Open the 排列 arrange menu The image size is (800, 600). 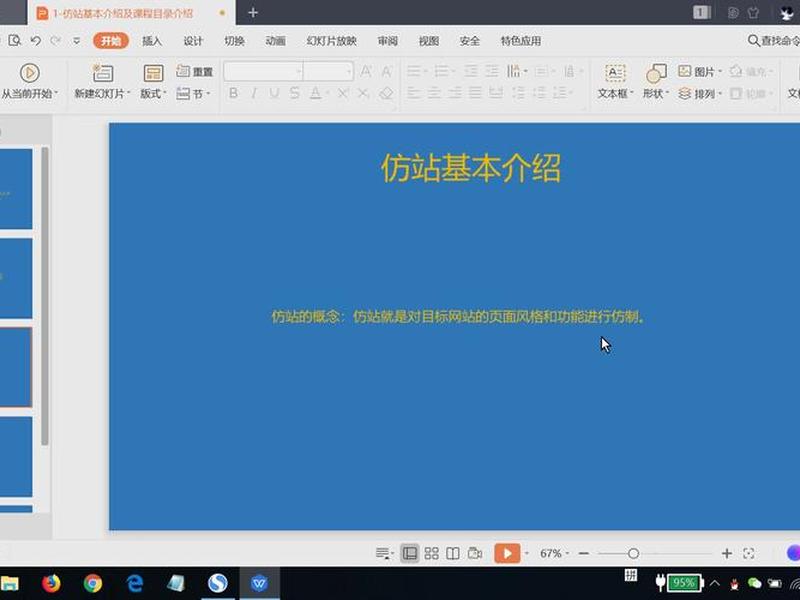pyautogui.click(x=699, y=93)
